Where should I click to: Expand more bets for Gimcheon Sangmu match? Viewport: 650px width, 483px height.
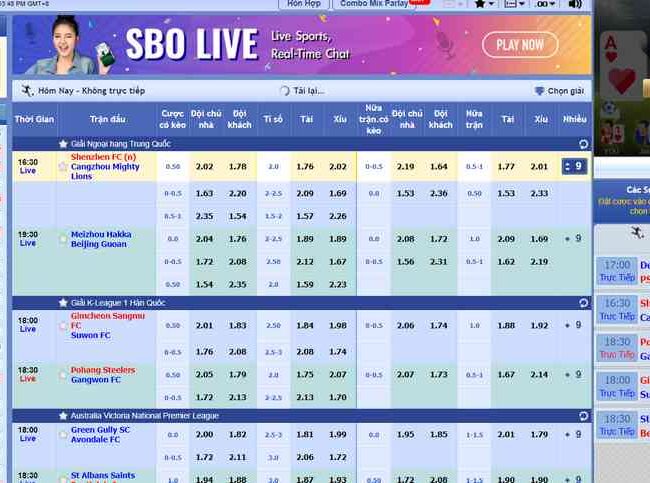pyautogui.click(x=574, y=325)
